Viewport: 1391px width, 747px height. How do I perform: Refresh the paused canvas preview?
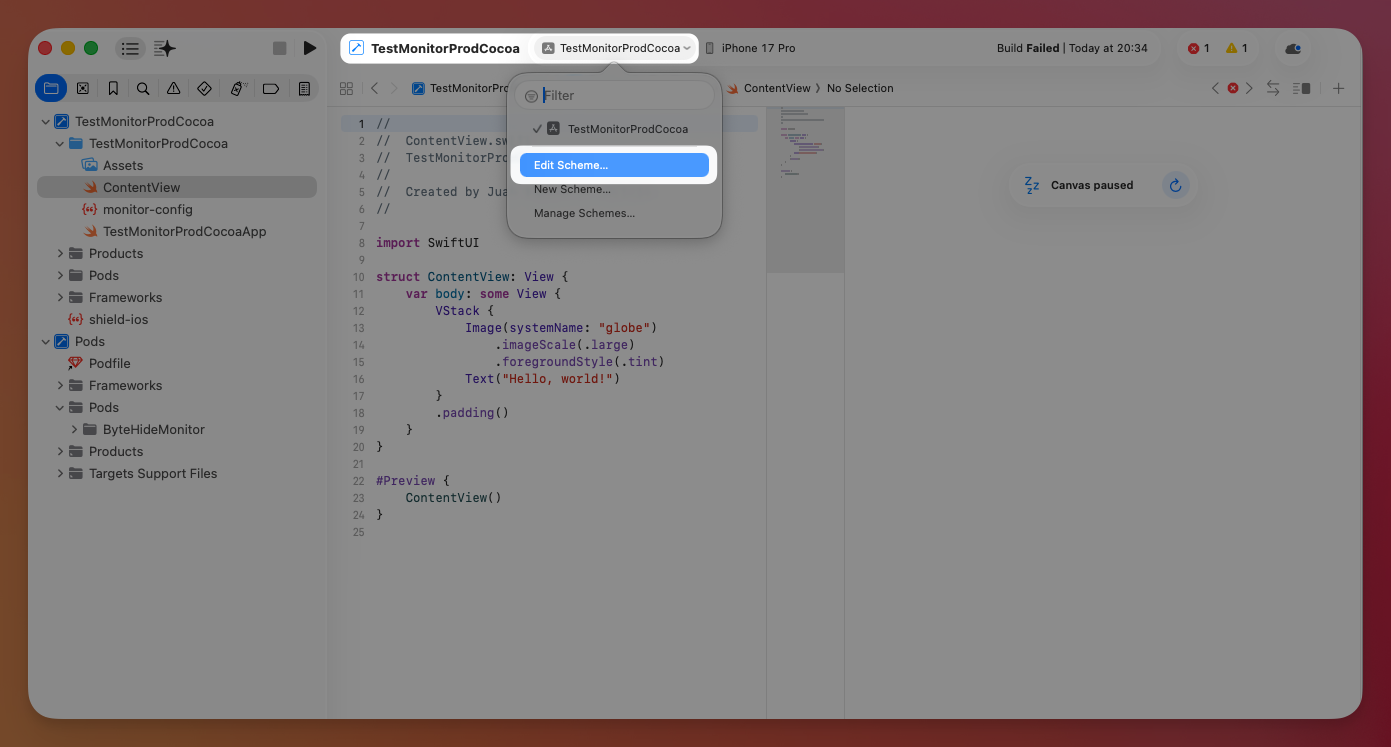pos(1175,185)
